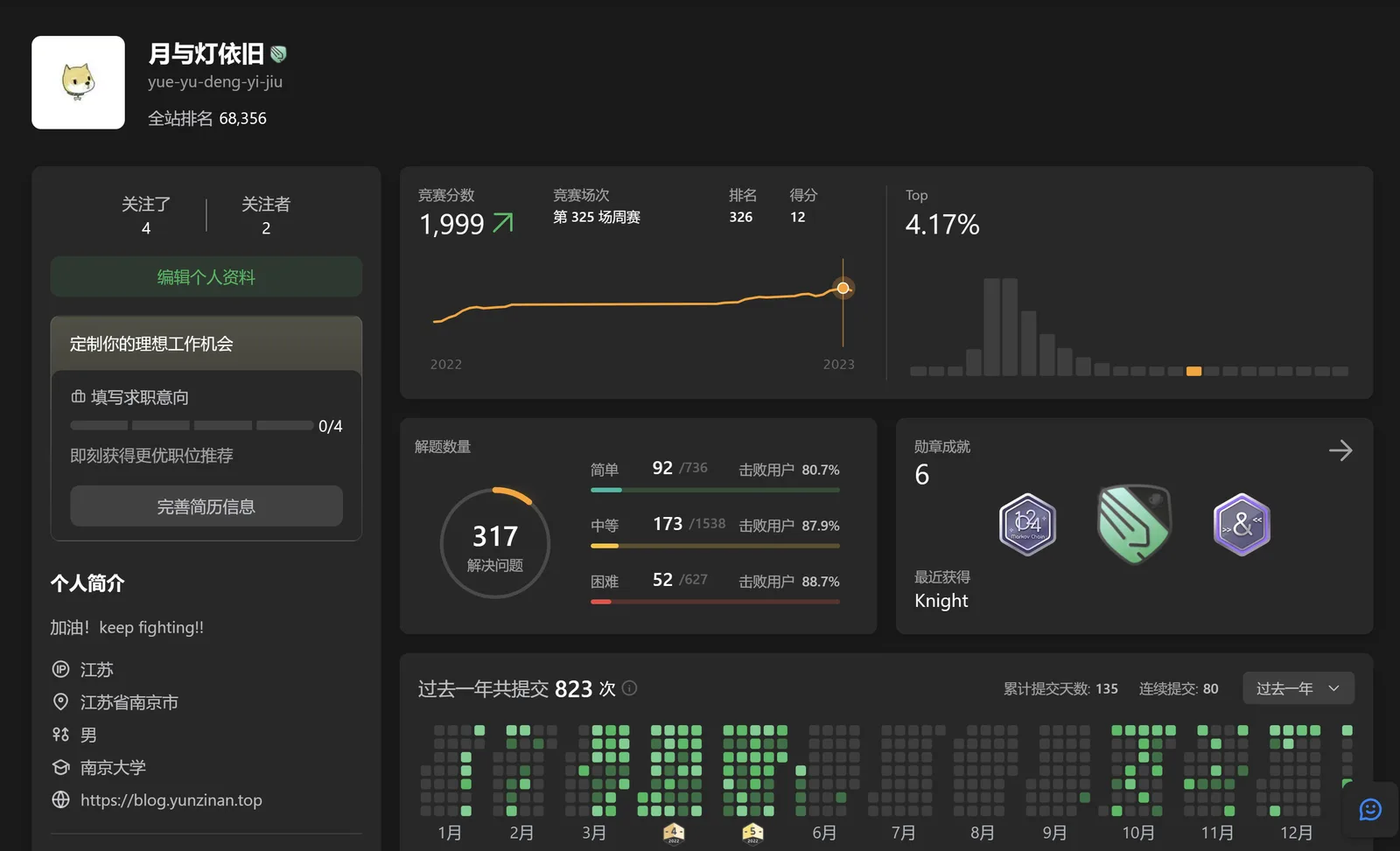Click the 定制你的理想工作机会 banner
1400x851 pixels.
click(206, 344)
